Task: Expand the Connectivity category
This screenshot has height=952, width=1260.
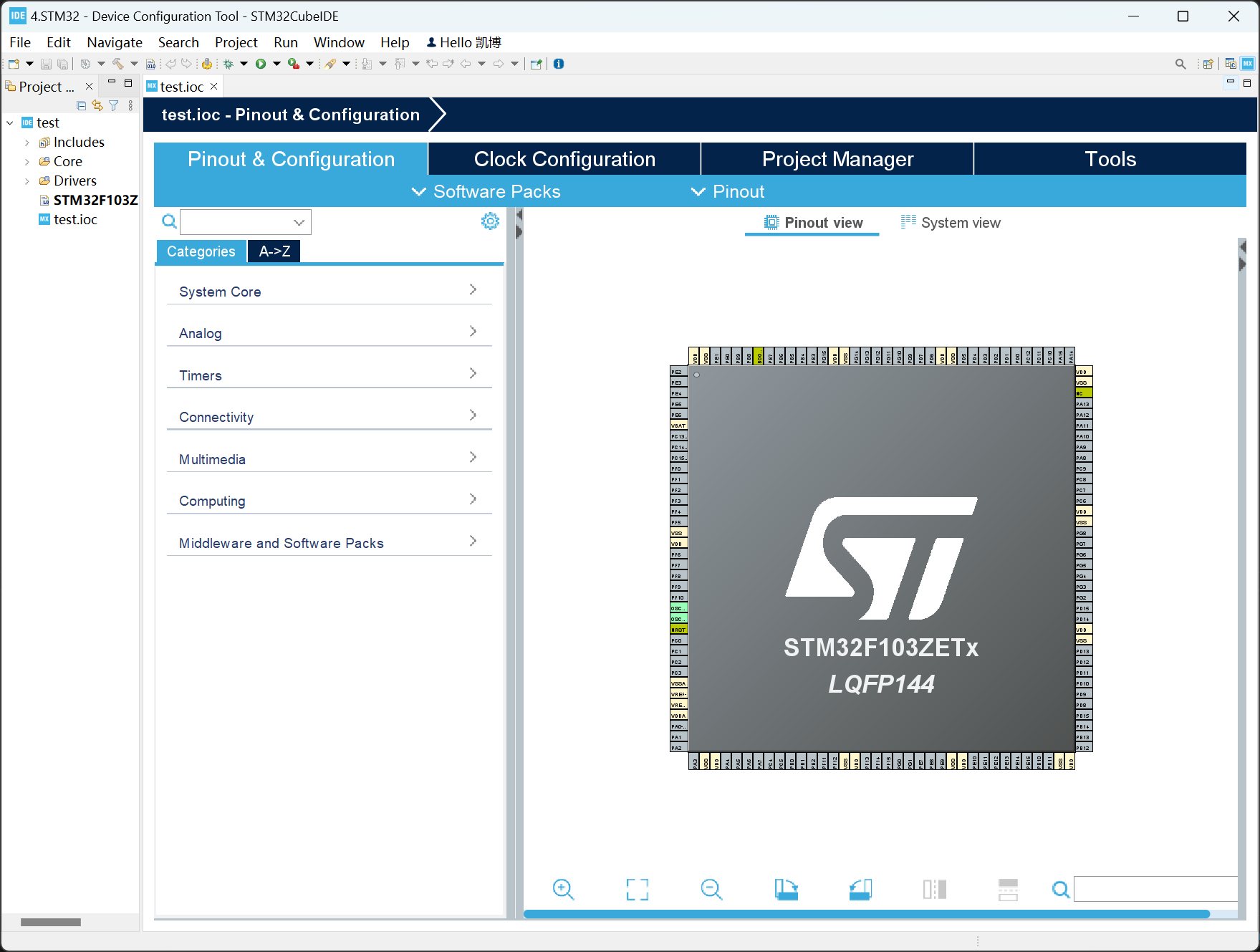Action: [329, 417]
